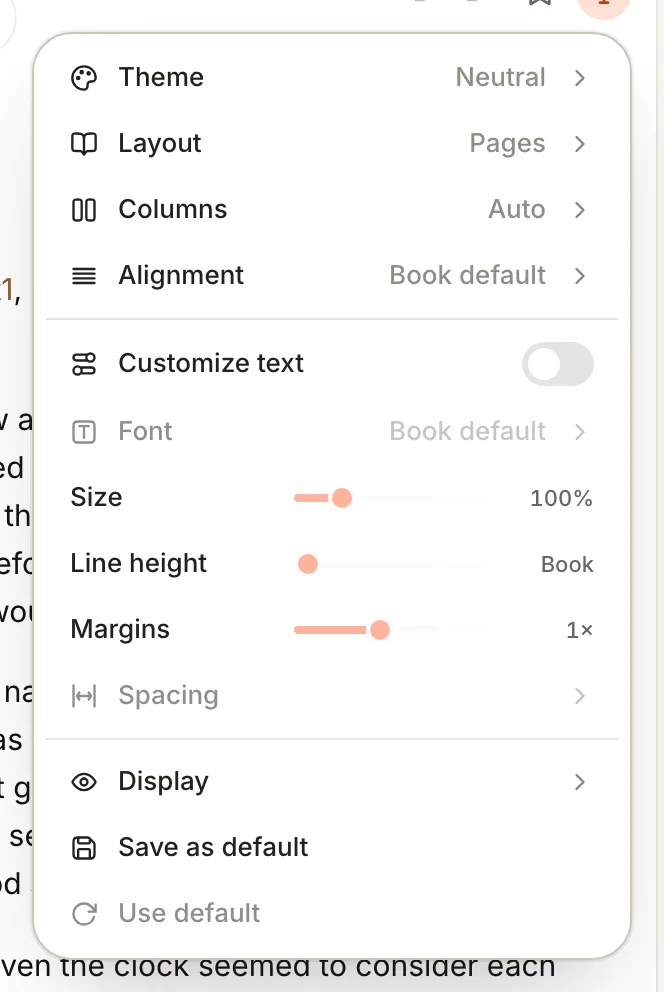664x992 pixels.
Task: Click the Layout open-book icon
Action: click(84, 144)
